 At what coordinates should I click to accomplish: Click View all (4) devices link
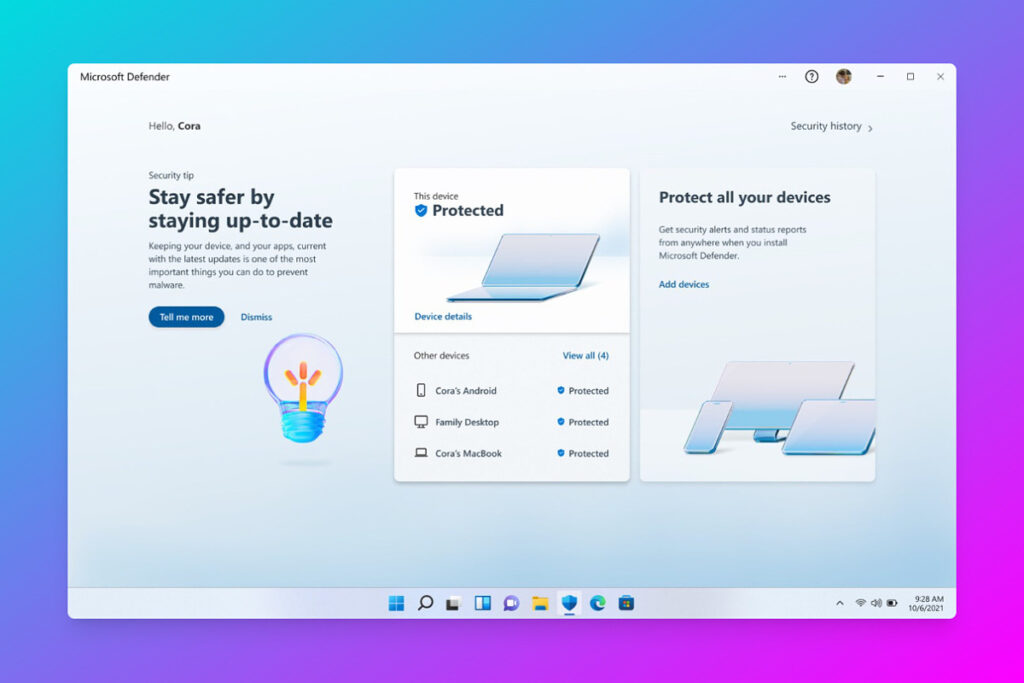(586, 355)
